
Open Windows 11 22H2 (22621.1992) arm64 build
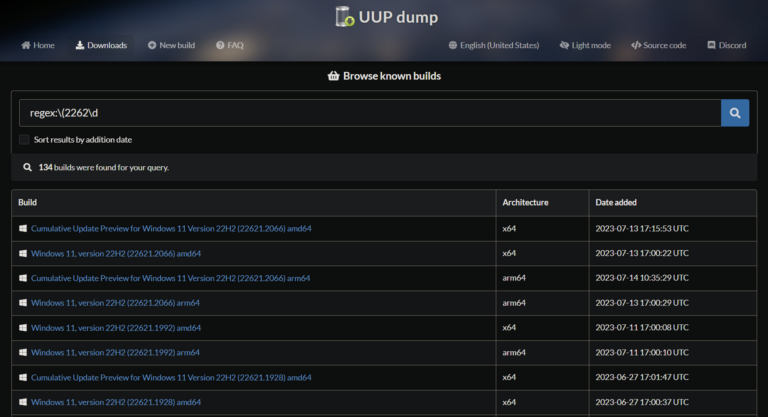(115, 352)
